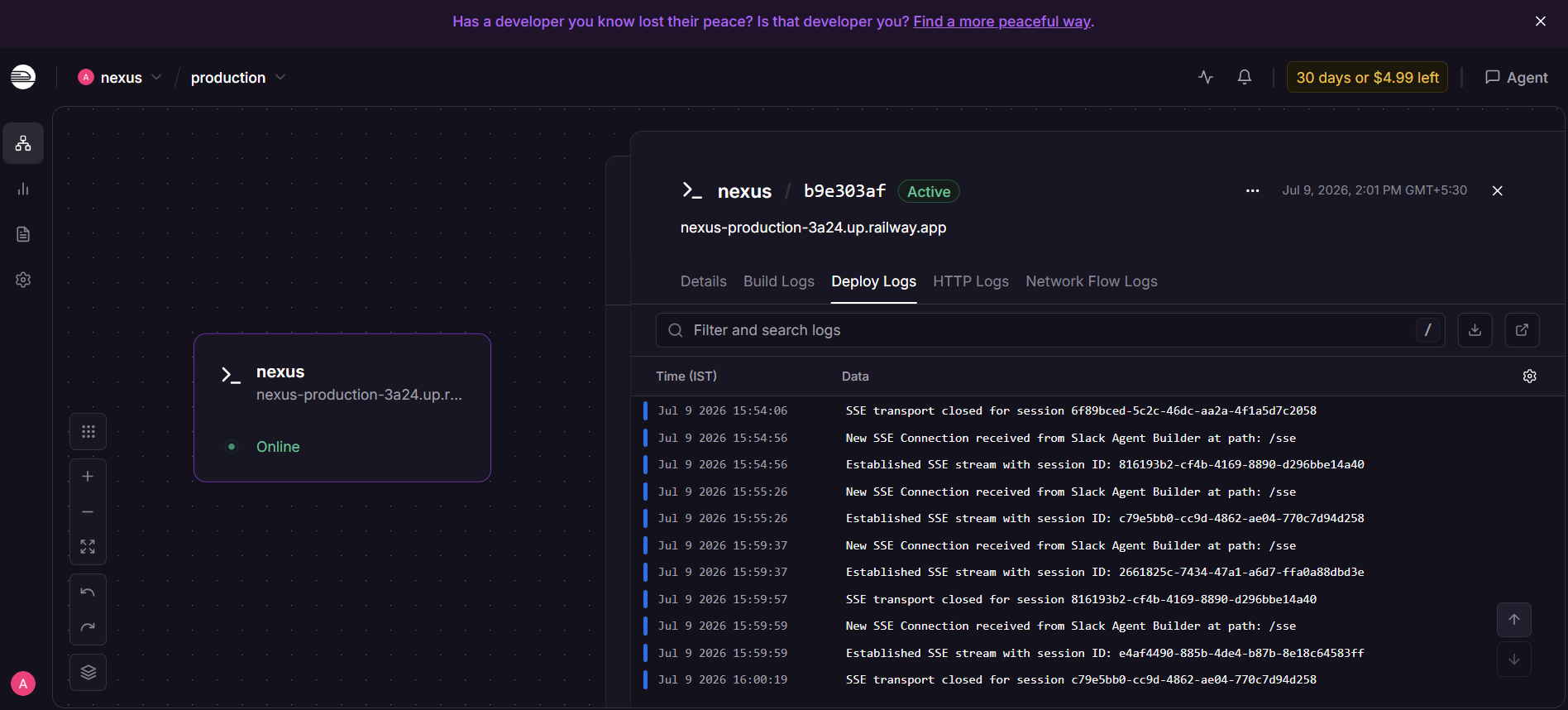Image resolution: width=1568 pixels, height=710 pixels.
Task: Click the nexus service name in panel header
Action: (744, 191)
